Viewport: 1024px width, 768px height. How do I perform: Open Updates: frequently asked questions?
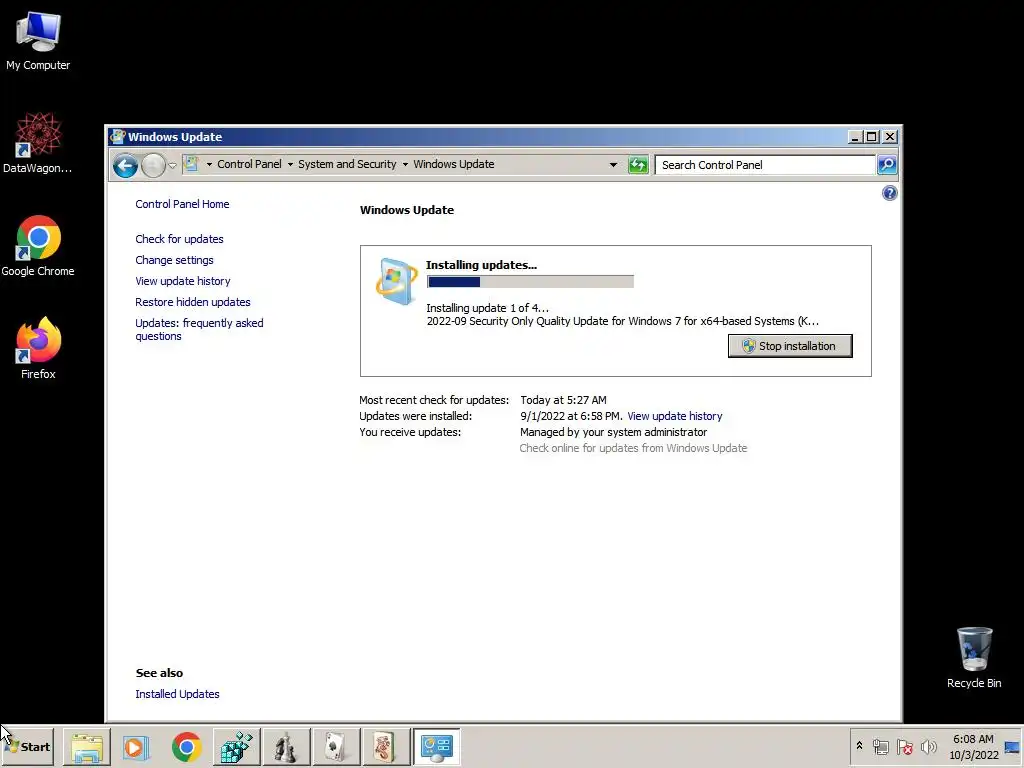199,330
